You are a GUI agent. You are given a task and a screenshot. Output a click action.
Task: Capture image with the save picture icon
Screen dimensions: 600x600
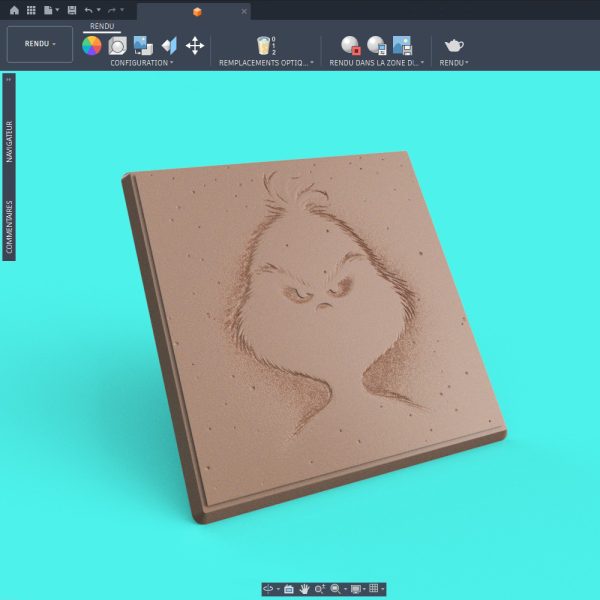click(x=403, y=46)
